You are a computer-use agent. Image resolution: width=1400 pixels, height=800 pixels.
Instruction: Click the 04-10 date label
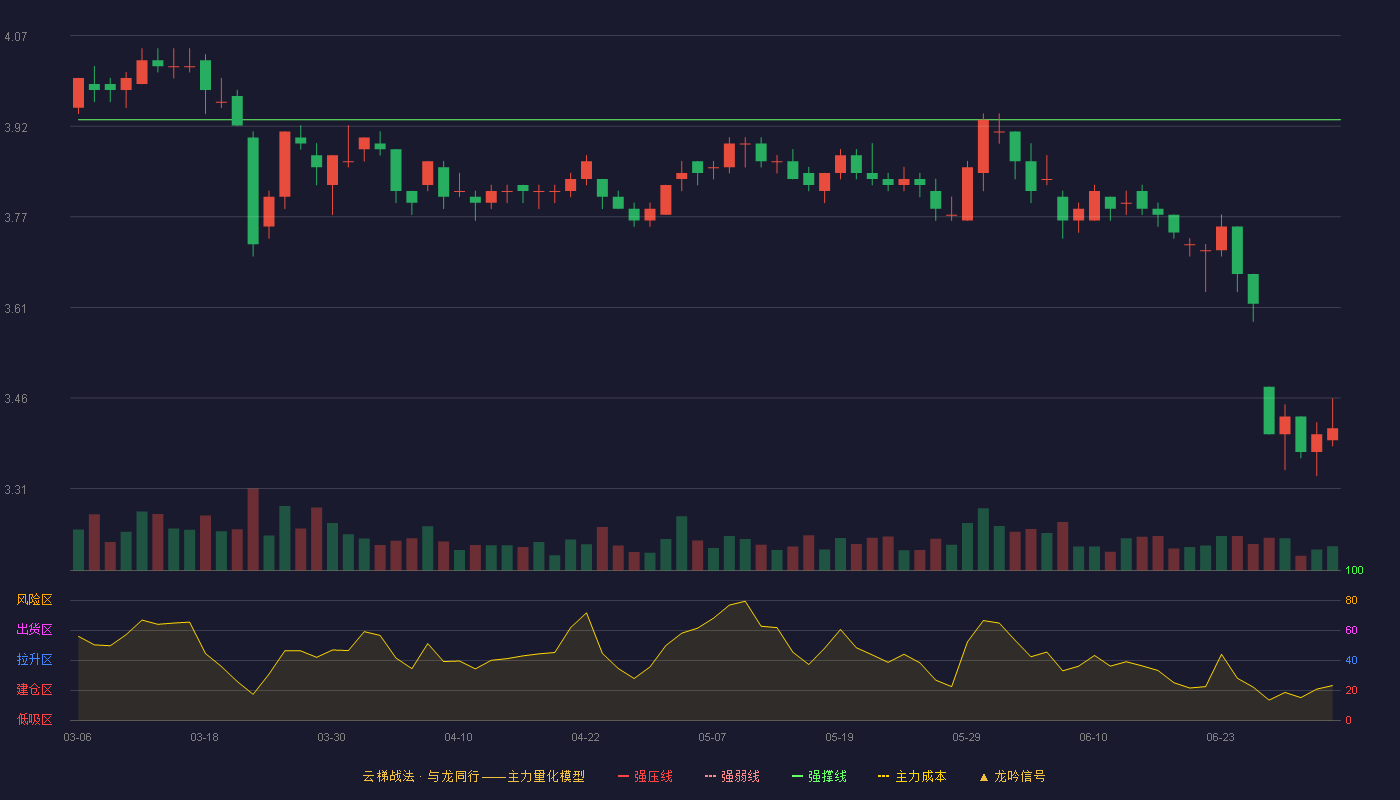(x=458, y=737)
